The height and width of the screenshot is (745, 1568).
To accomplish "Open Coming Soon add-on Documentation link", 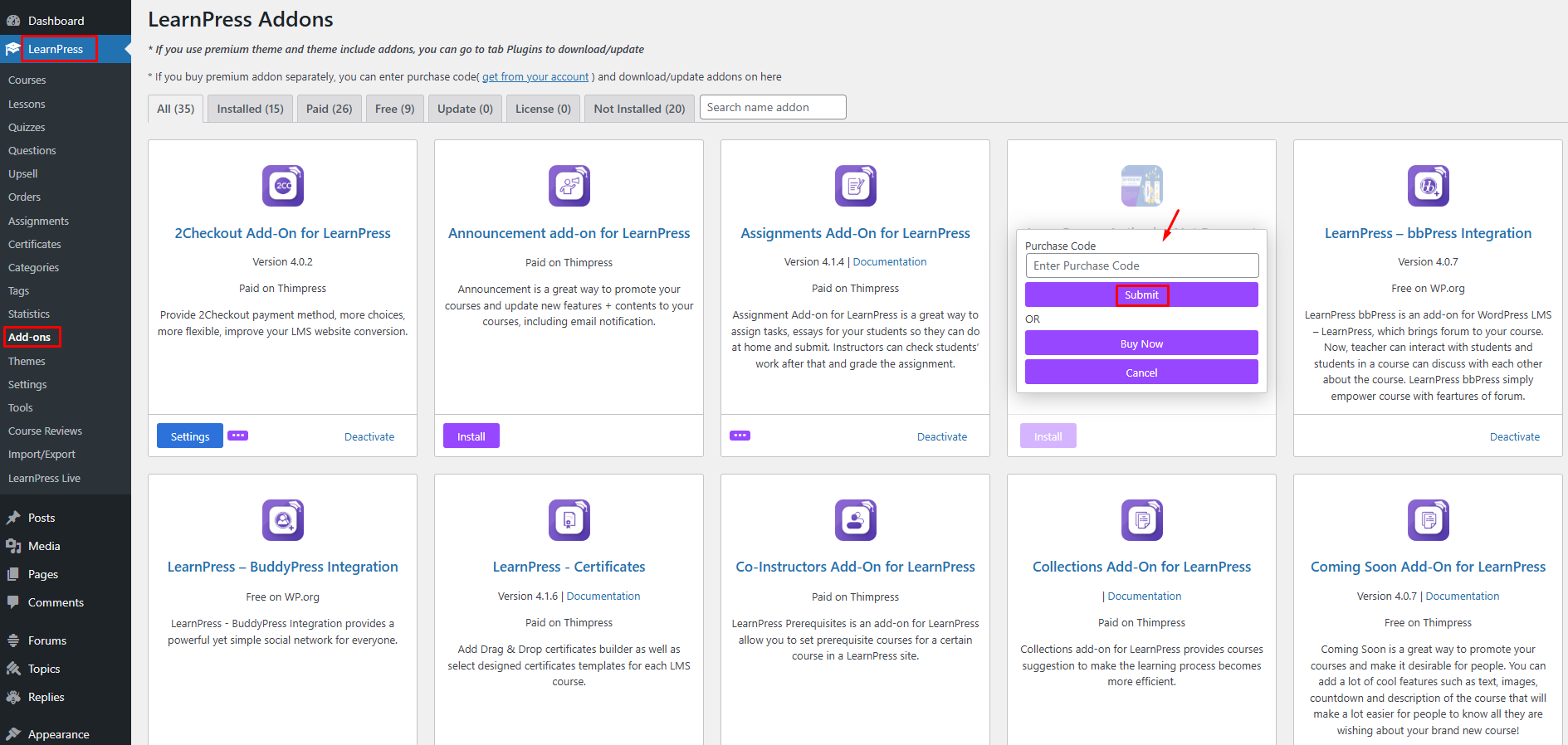I will point(1463,596).
